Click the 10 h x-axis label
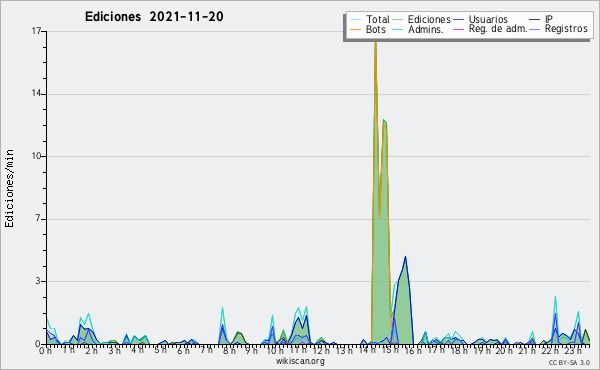Image resolution: width=600 pixels, height=370 pixels. pos(275,350)
